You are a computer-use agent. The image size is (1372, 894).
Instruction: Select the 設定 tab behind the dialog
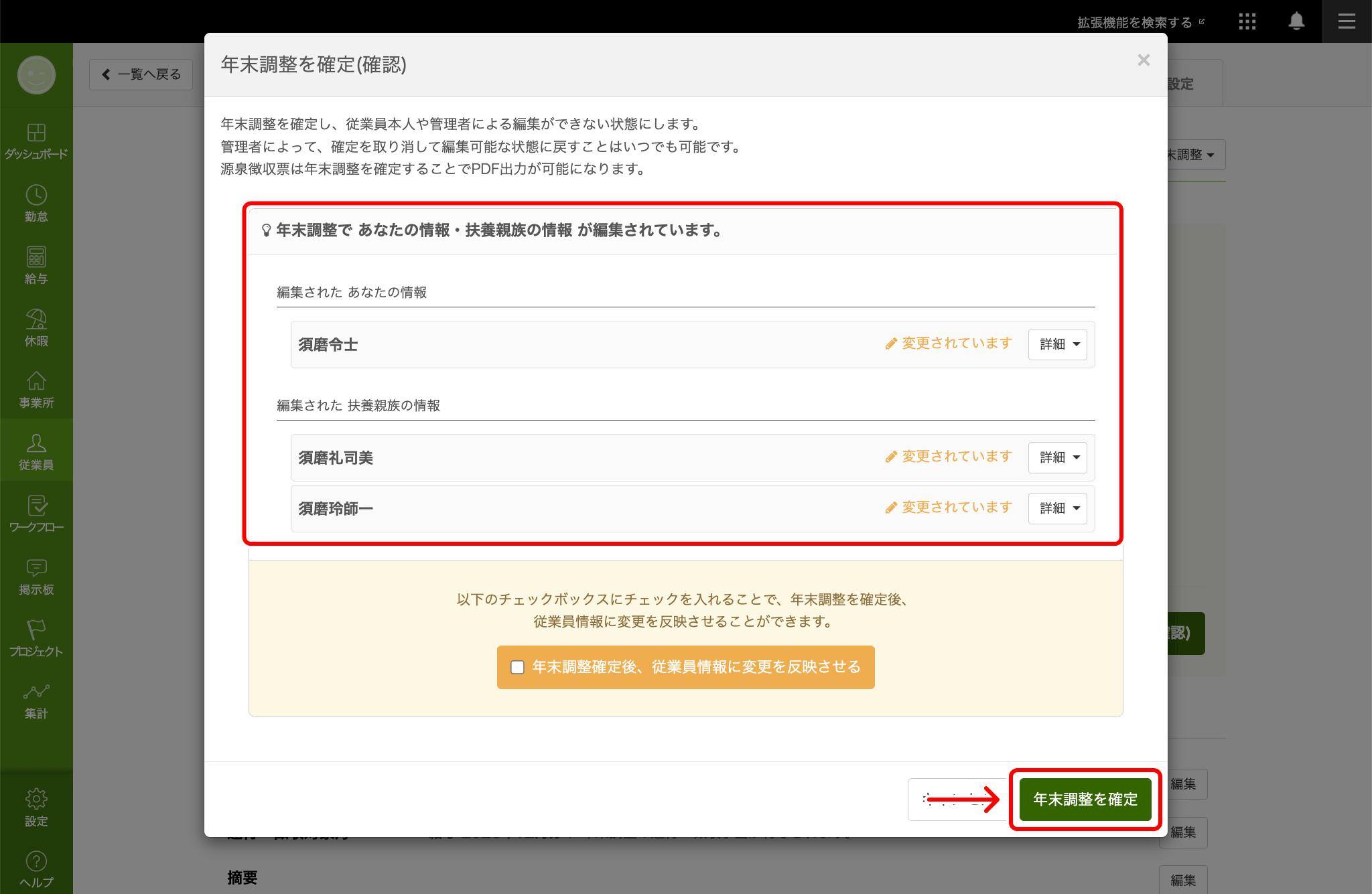point(1195,84)
